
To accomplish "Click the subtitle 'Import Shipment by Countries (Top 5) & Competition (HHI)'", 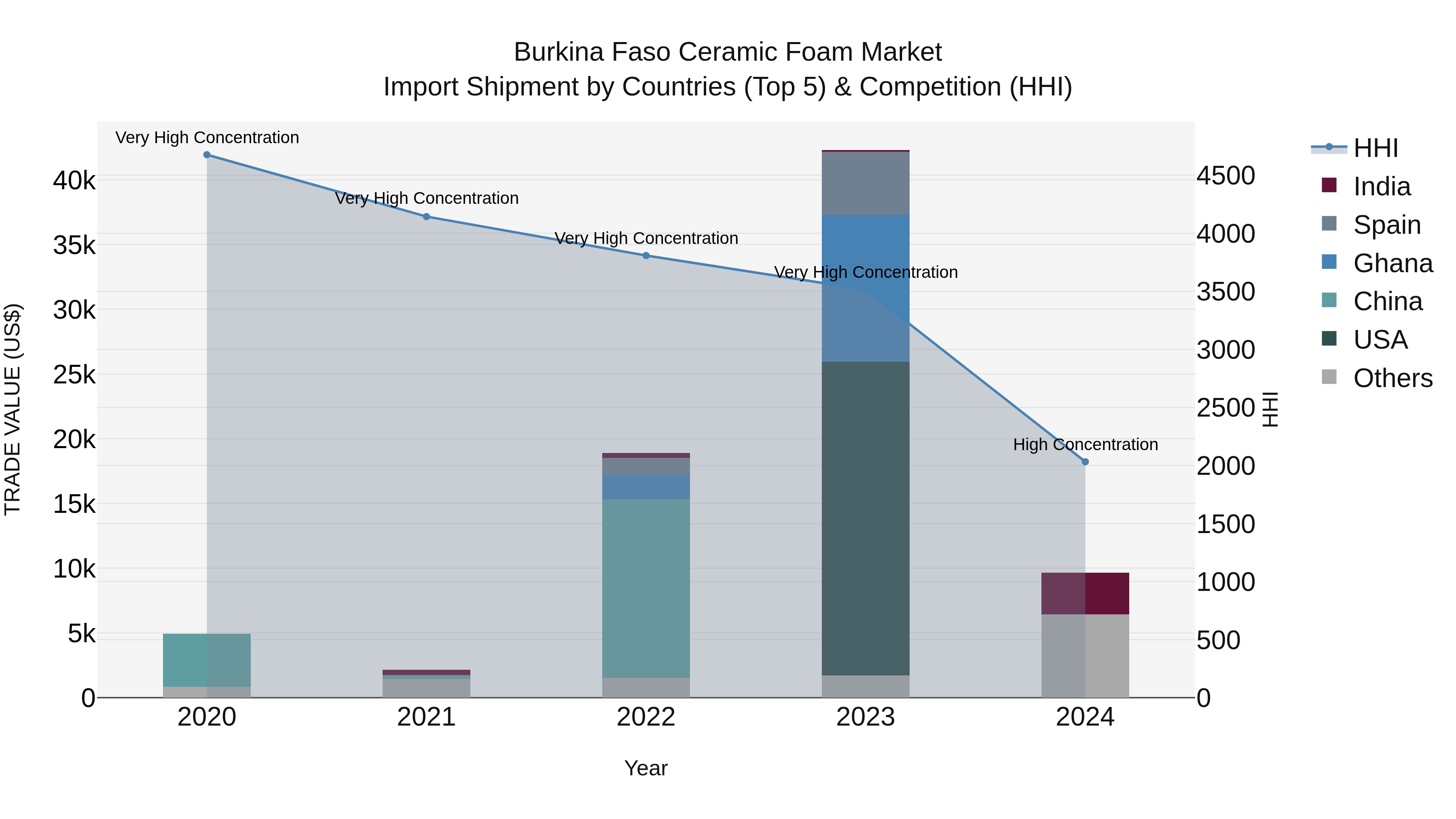I will pyautogui.click(x=728, y=87).
